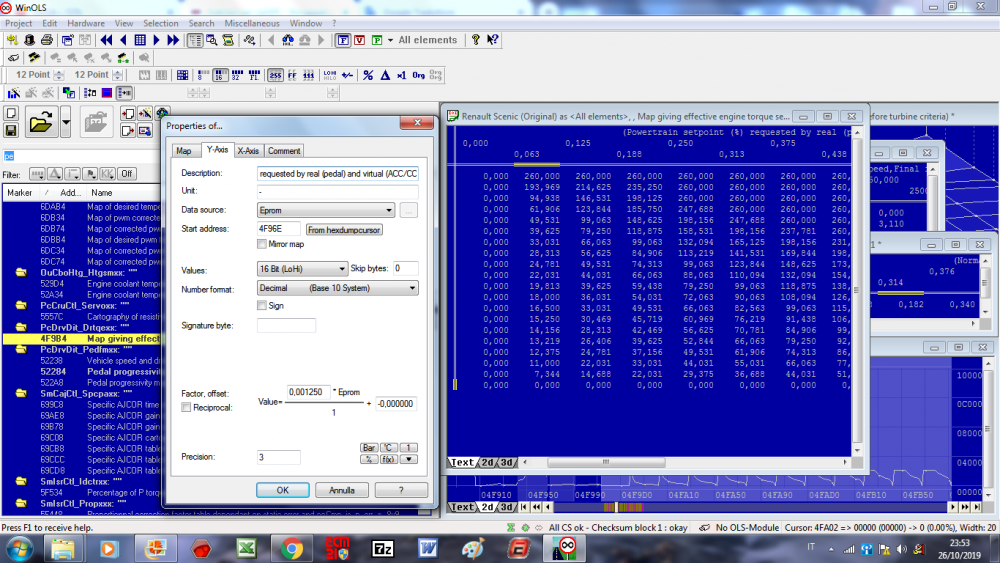Screen dimensions: 1000x563
Task: Click the Bar unit preset button
Action: click(x=369, y=448)
